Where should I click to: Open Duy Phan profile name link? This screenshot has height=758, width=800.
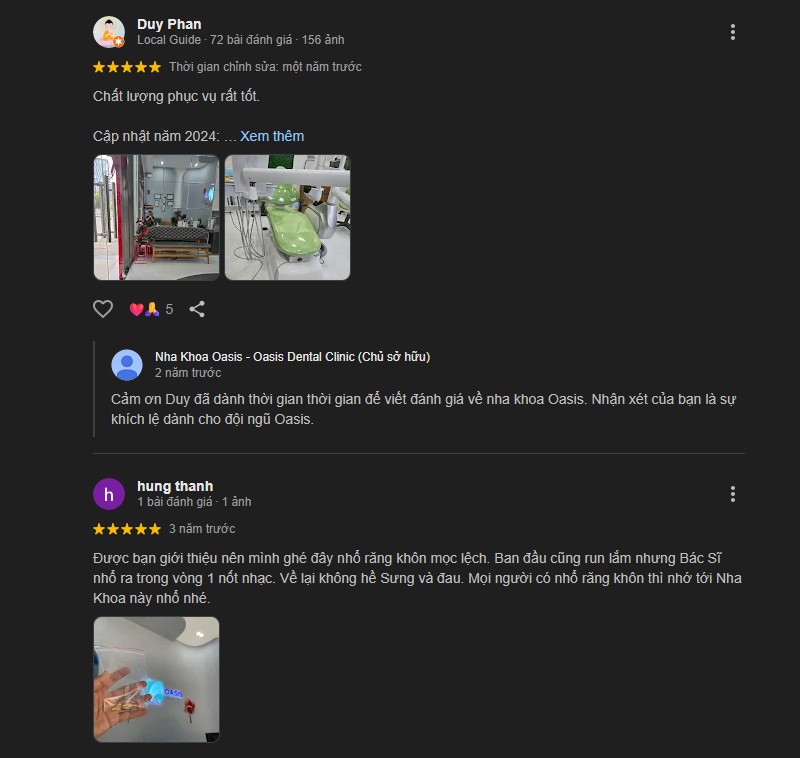169,24
